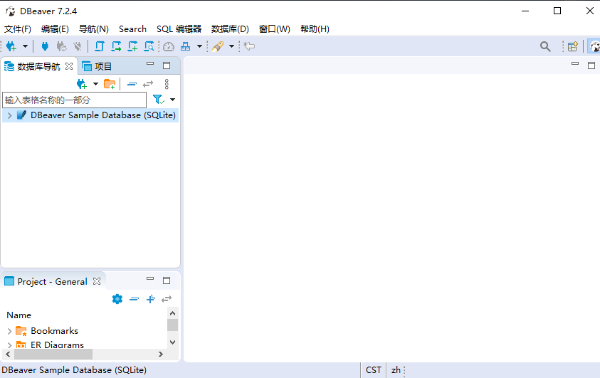Expand DBeaver Sample Database tree node
This screenshot has height=378, width=600.
click(x=10, y=115)
